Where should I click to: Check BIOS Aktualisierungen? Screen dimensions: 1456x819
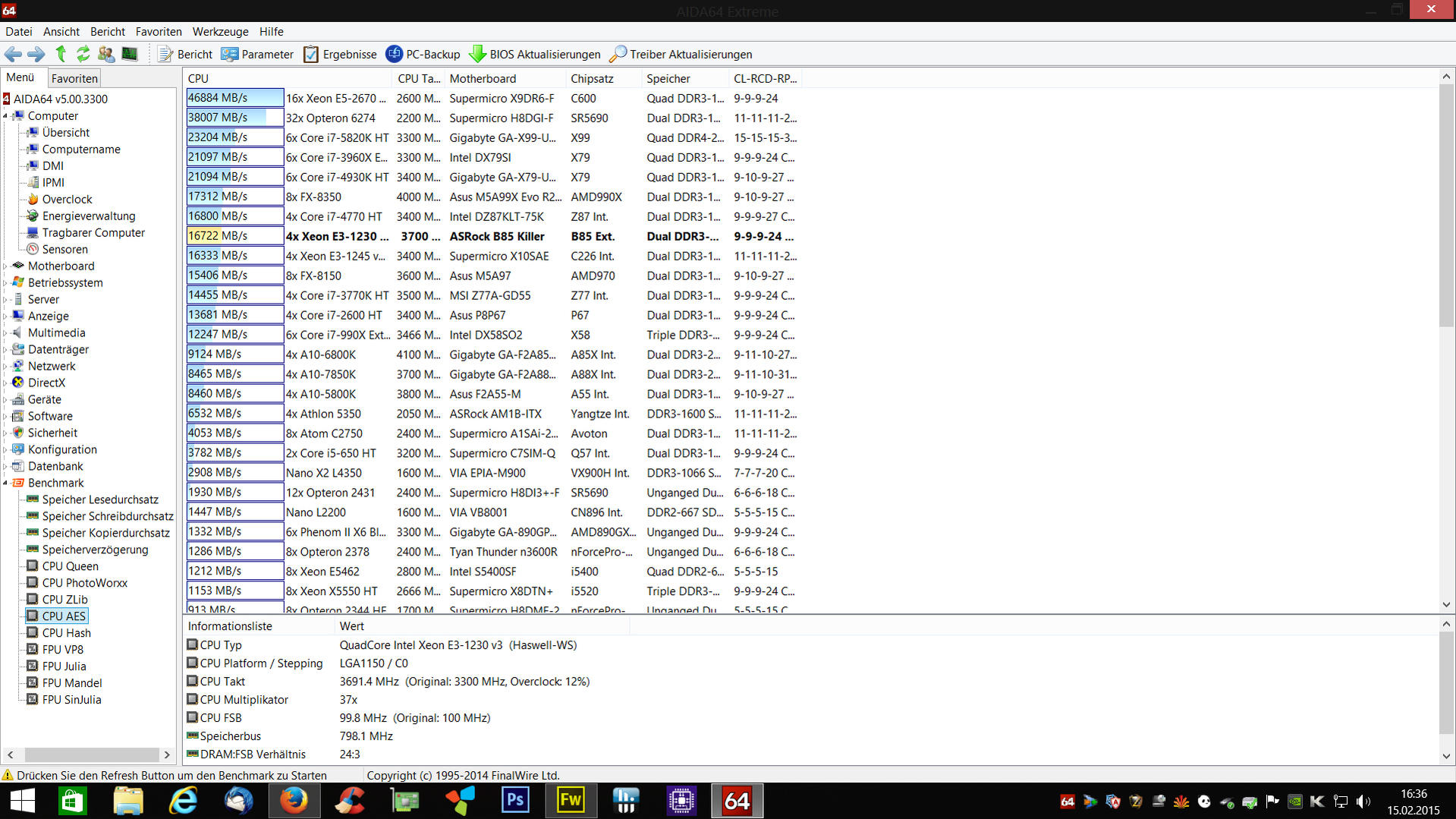tap(535, 54)
